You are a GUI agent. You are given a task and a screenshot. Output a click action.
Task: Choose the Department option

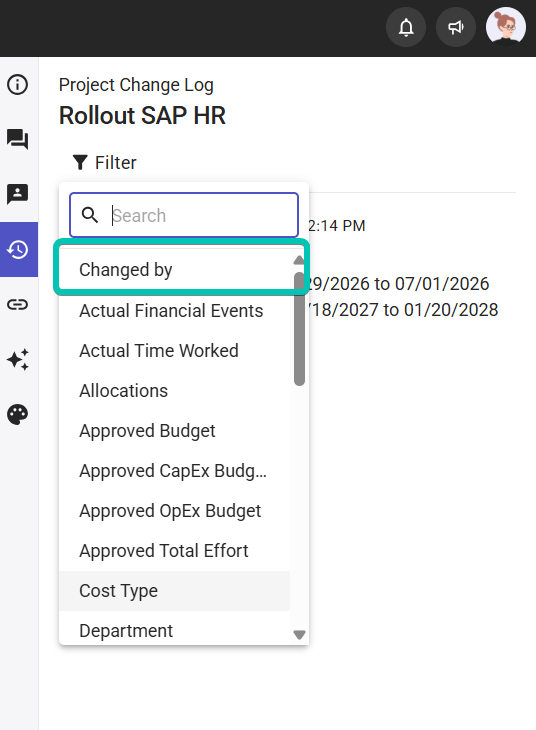(175, 628)
